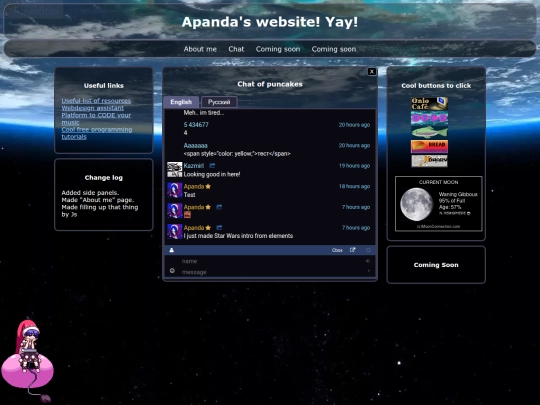Viewport: 540px width, 405px height.
Task: Toggle the chat sound speaker icon
Action: pyautogui.click(x=368, y=261)
